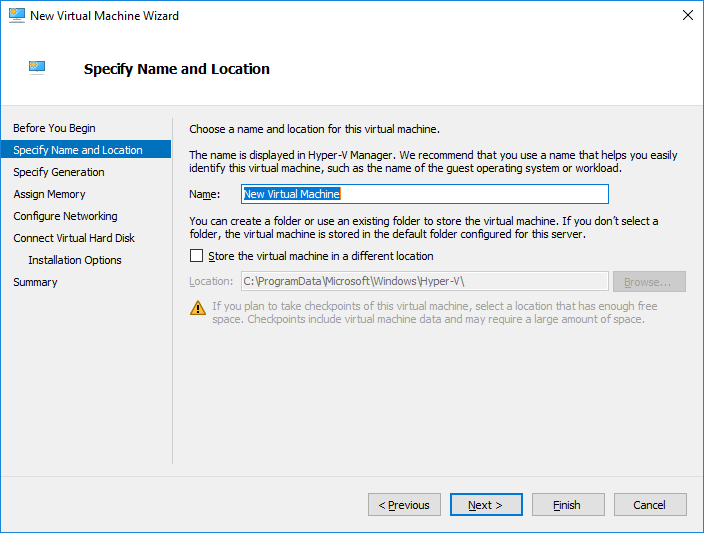
Task: Close the New Virtual Machine Wizard window
Action: (687, 16)
